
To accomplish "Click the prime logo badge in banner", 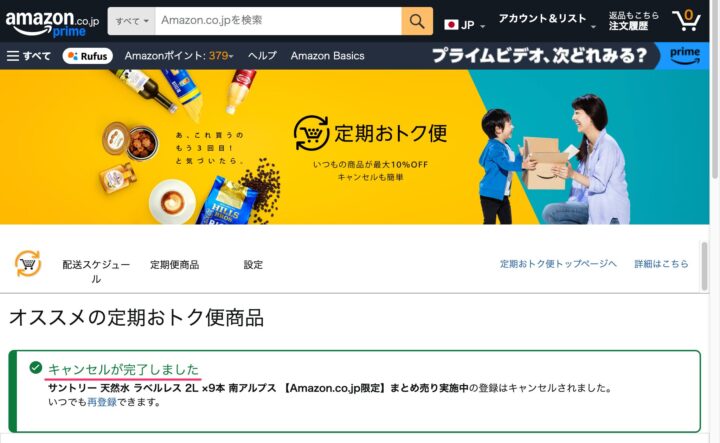I will (x=685, y=56).
